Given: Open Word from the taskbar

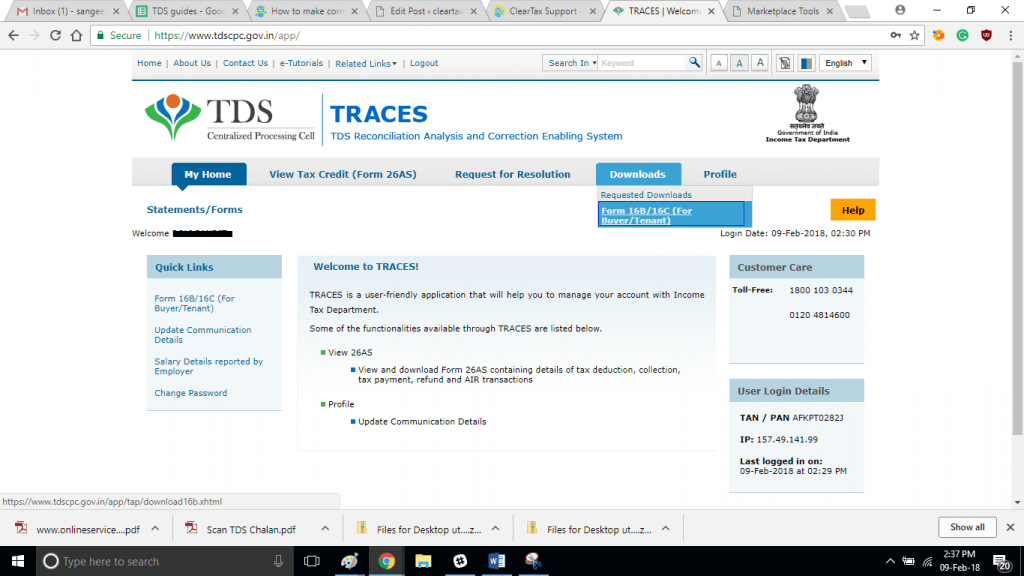Looking at the screenshot, I should click(x=496, y=561).
